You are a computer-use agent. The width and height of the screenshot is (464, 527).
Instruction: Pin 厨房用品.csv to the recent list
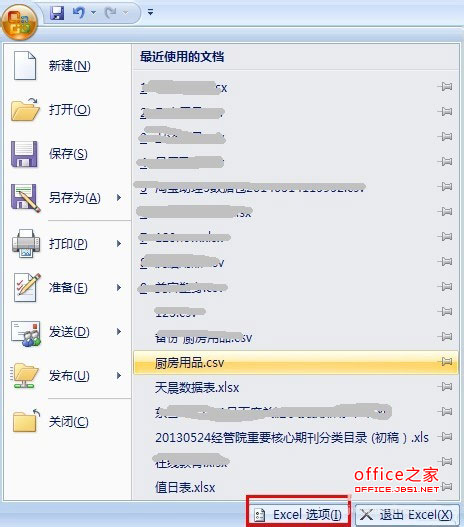click(x=446, y=362)
